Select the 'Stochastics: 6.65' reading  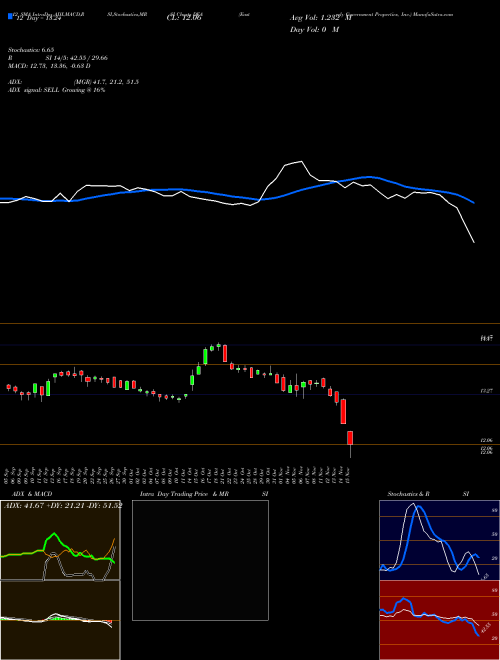point(31,50)
